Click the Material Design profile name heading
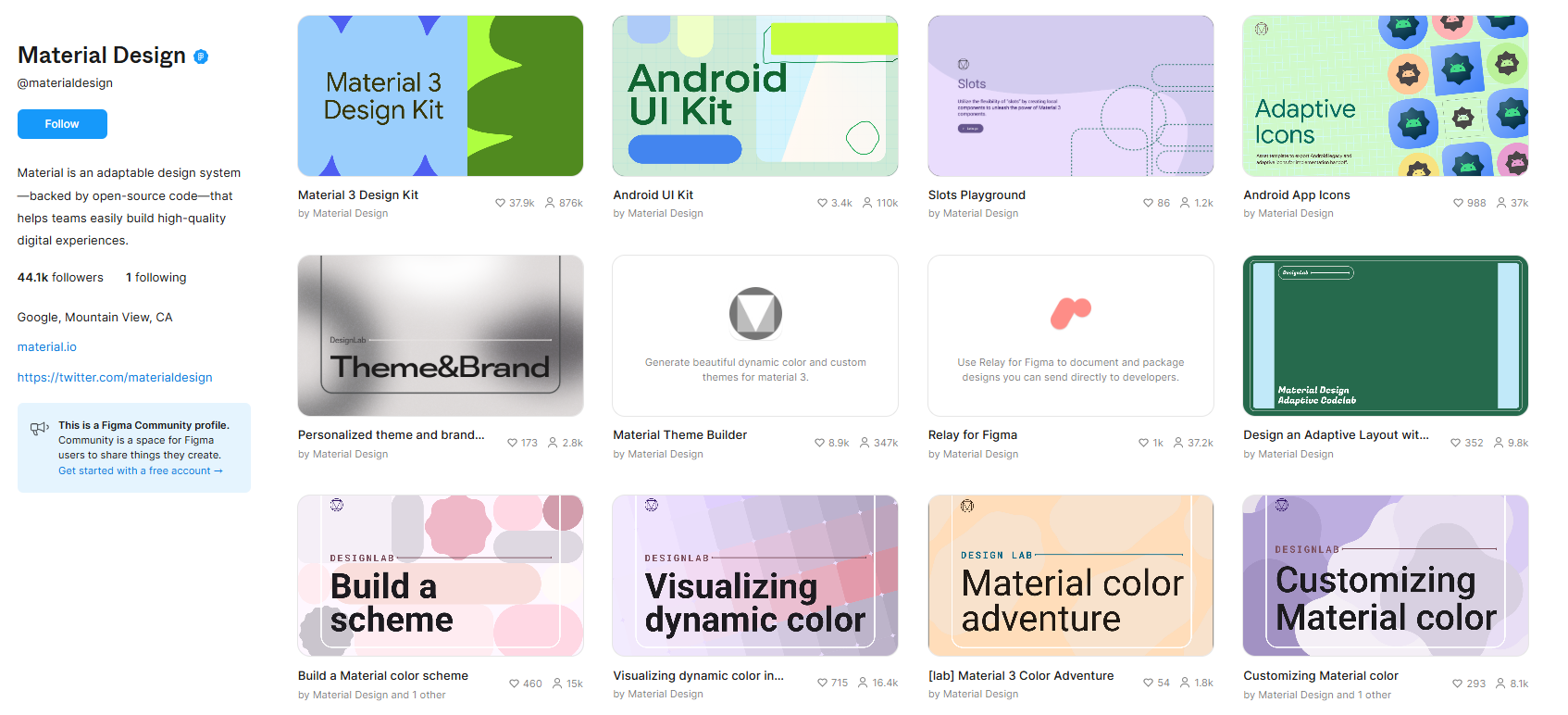The image size is (1568, 715). point(102,56)
